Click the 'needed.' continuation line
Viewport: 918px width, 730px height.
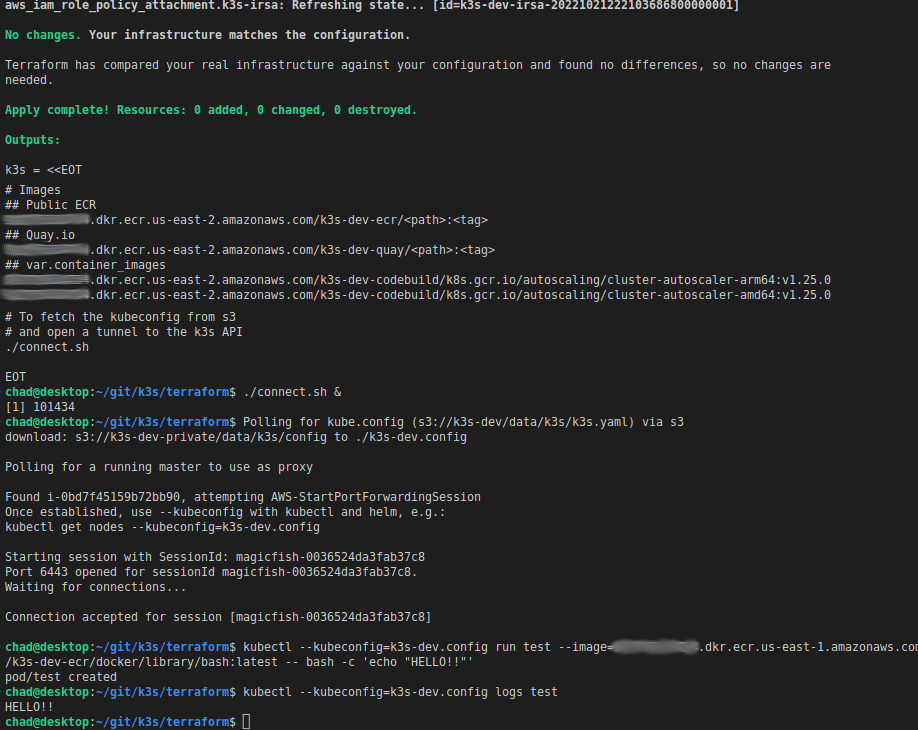coord(29,80)
